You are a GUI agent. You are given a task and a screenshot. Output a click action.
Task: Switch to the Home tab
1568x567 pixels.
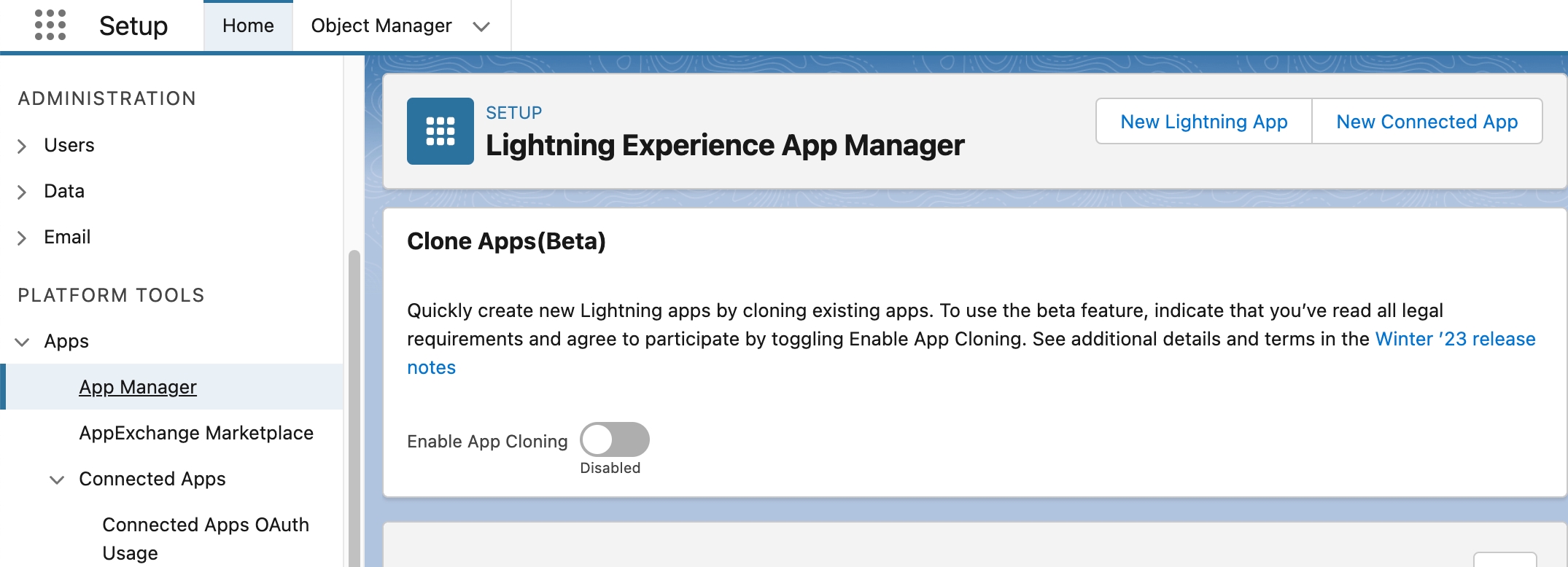248,26
